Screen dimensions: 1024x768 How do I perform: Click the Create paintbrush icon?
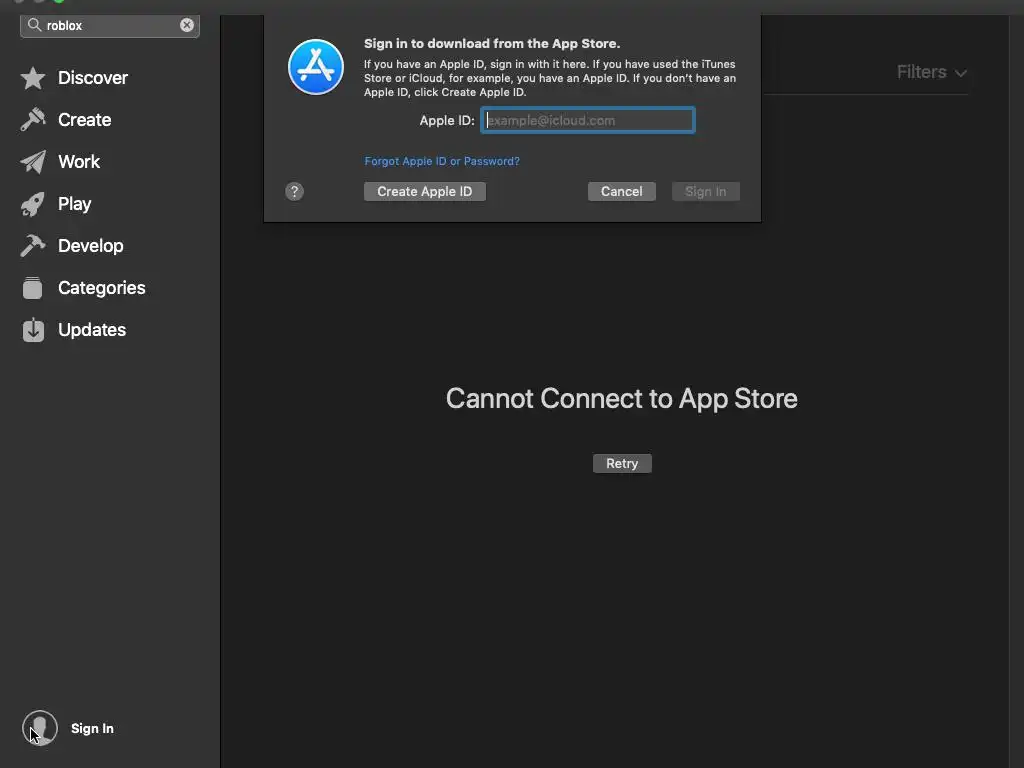pos(33,120)
